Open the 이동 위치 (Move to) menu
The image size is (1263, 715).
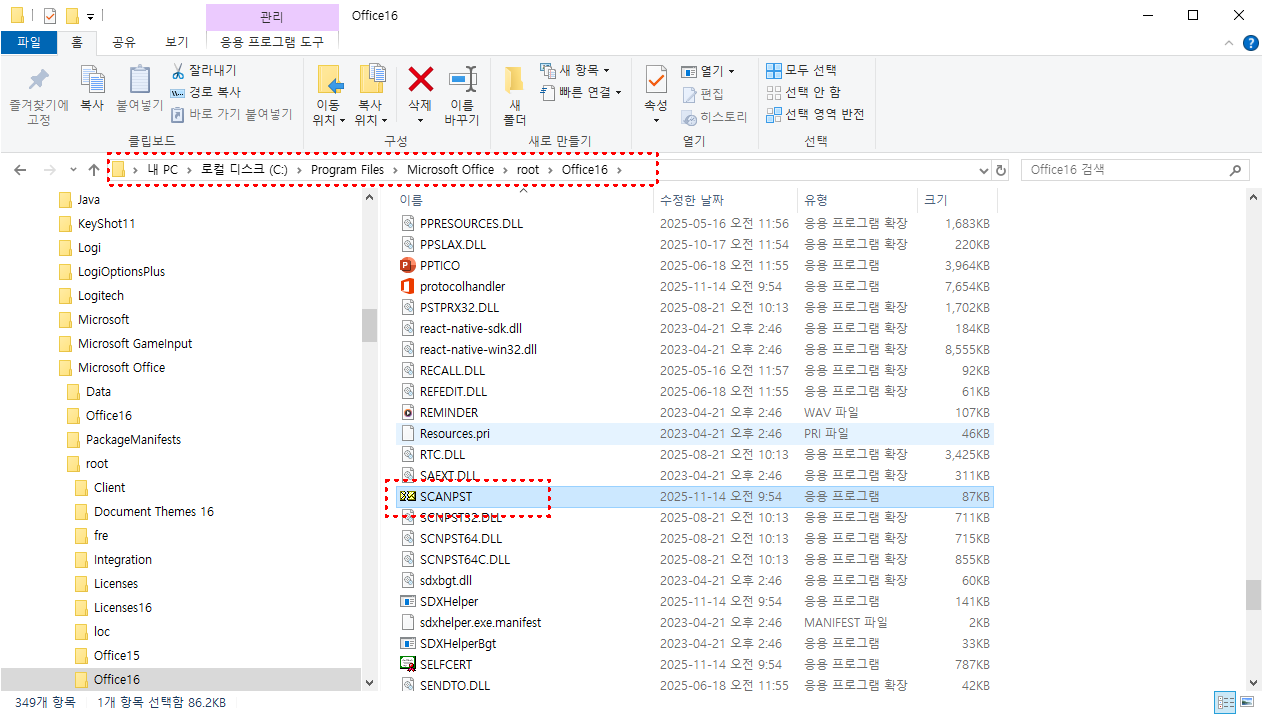click(x=328, y=96)
